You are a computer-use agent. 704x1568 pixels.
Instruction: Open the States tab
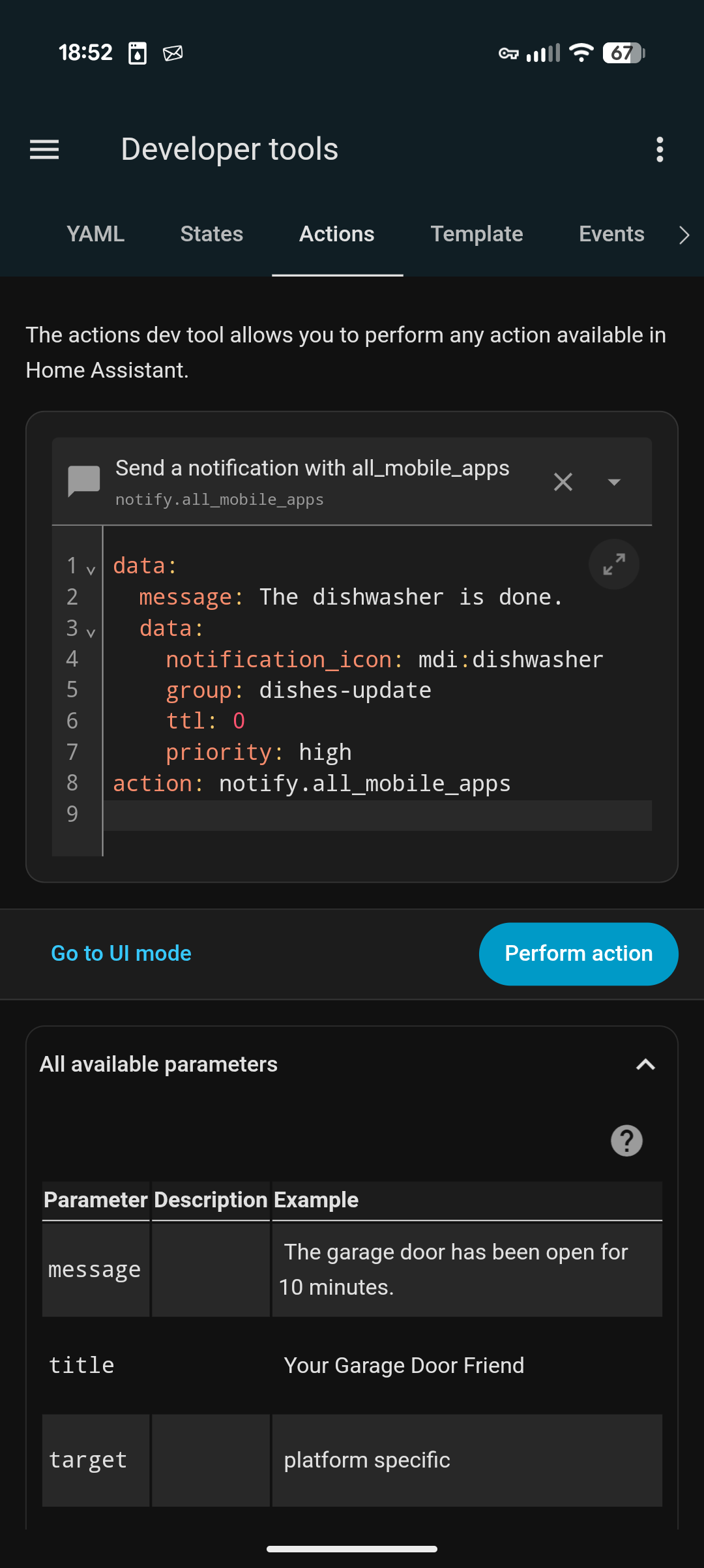pos(211,234)
